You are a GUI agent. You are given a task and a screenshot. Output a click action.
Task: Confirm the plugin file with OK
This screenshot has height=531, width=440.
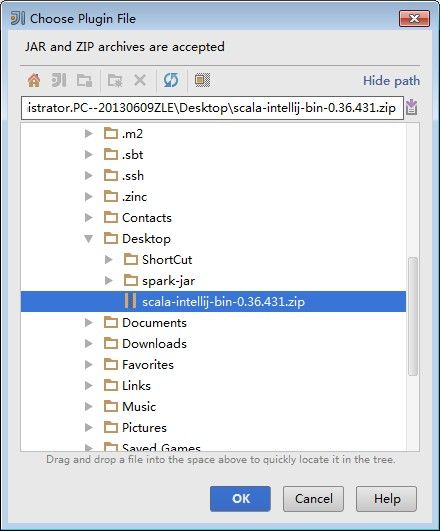[x=240, y=499]
